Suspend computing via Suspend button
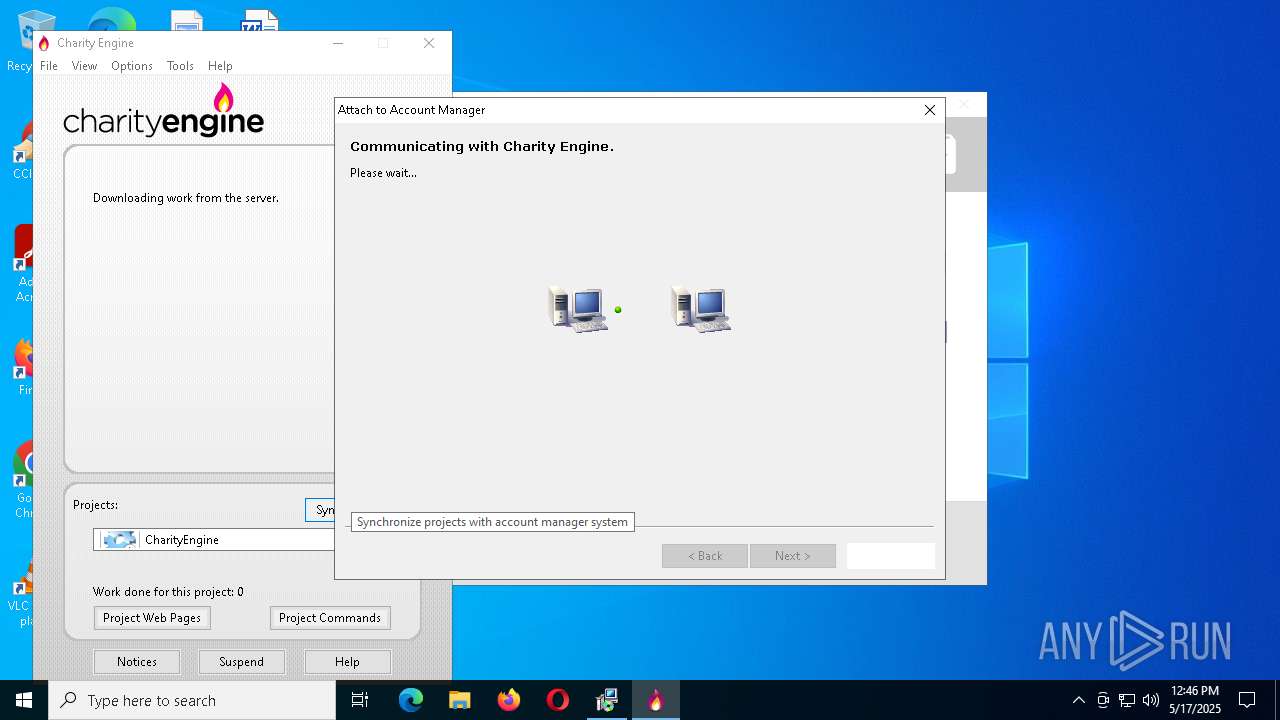This screenshot has width=1280, height=720. click(x=241, y=662)
